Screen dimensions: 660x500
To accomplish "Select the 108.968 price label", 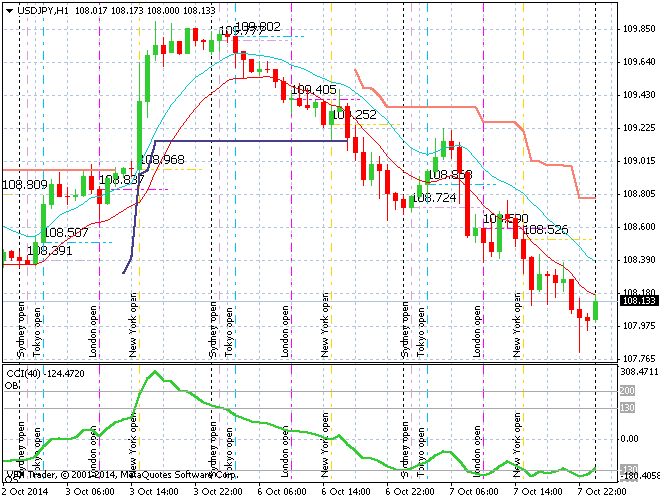I will coord(161,160).
